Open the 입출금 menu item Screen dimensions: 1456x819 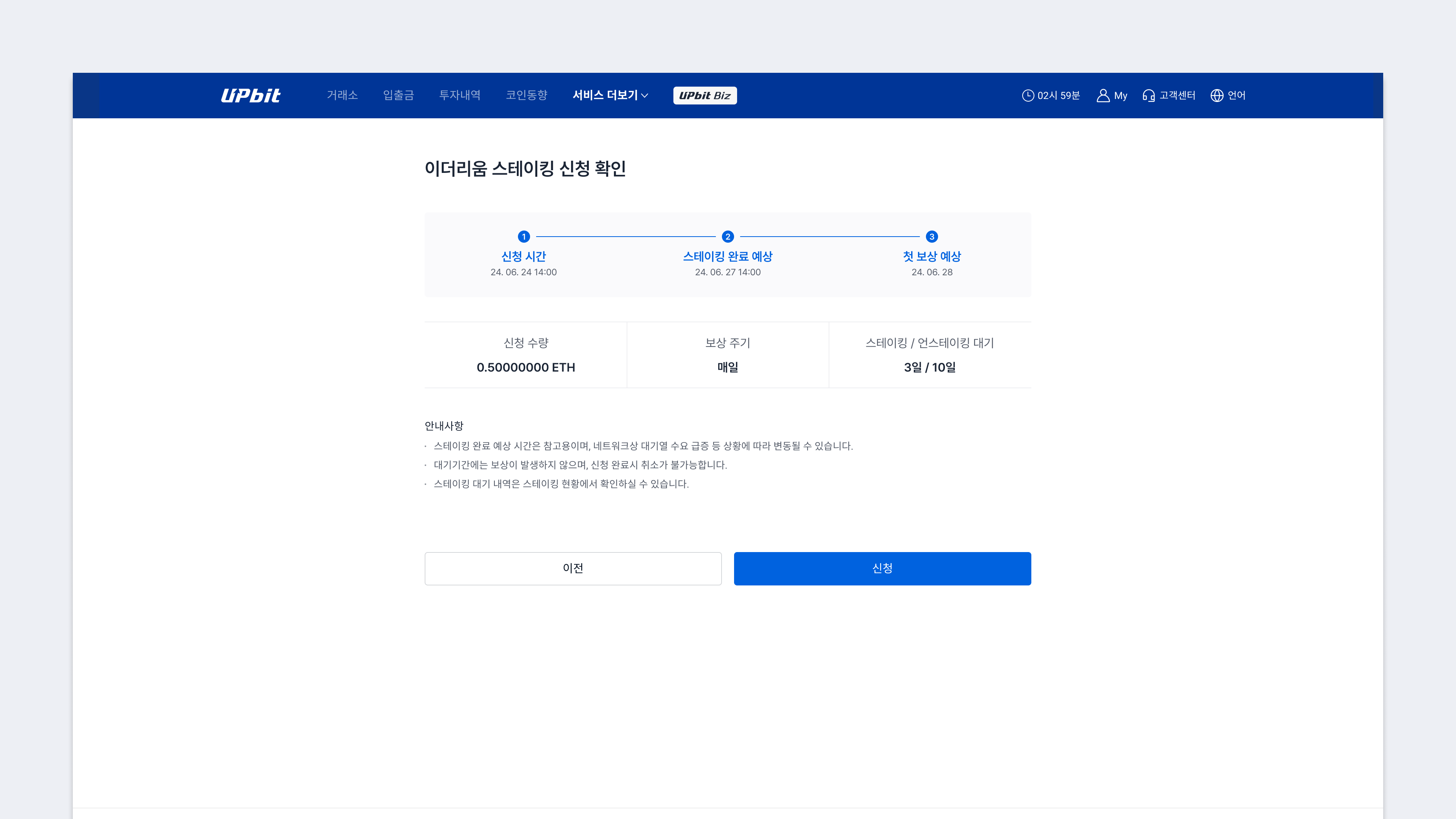(x=399, y=96)
